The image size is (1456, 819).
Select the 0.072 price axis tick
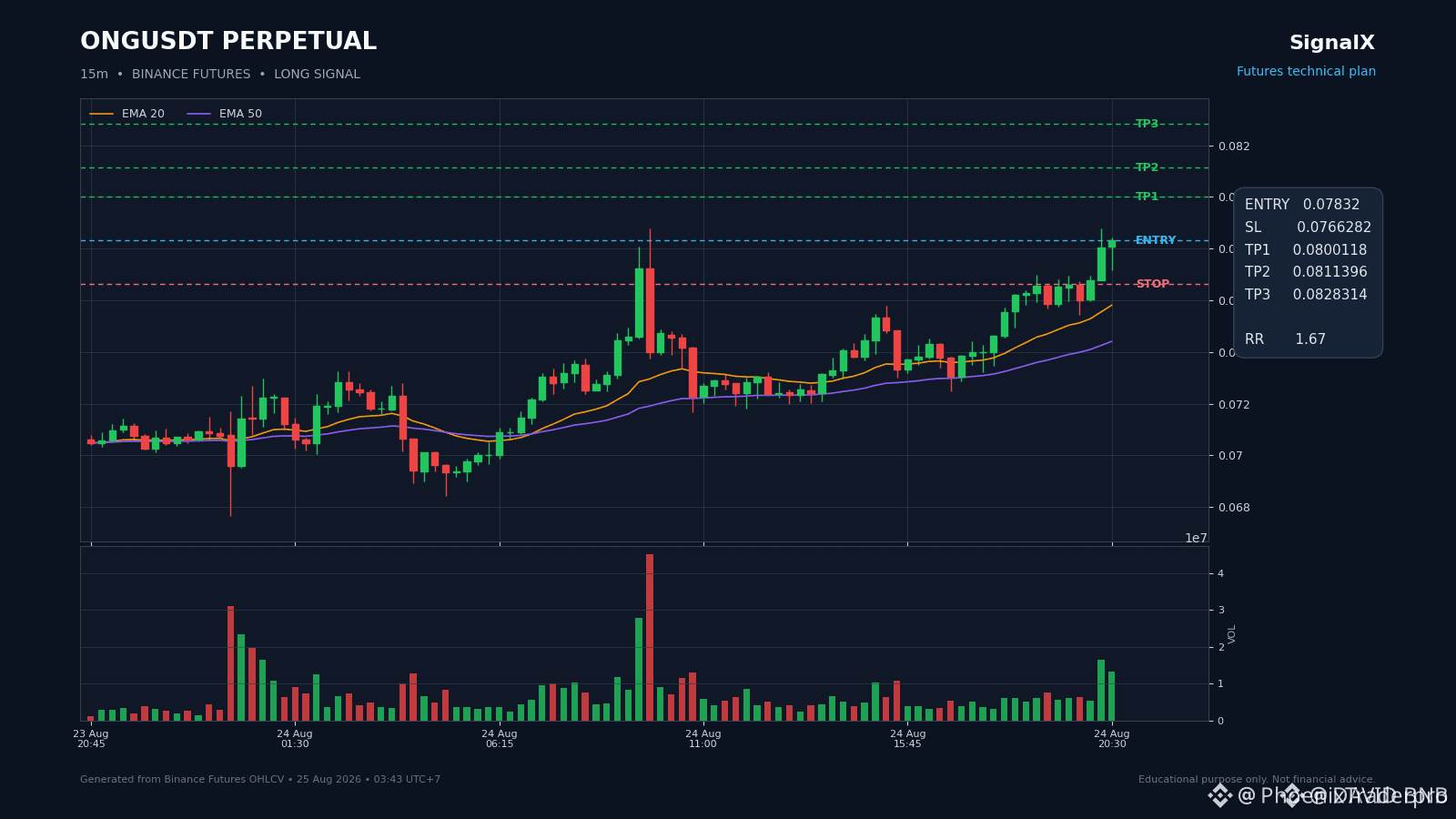(1234, 405)
